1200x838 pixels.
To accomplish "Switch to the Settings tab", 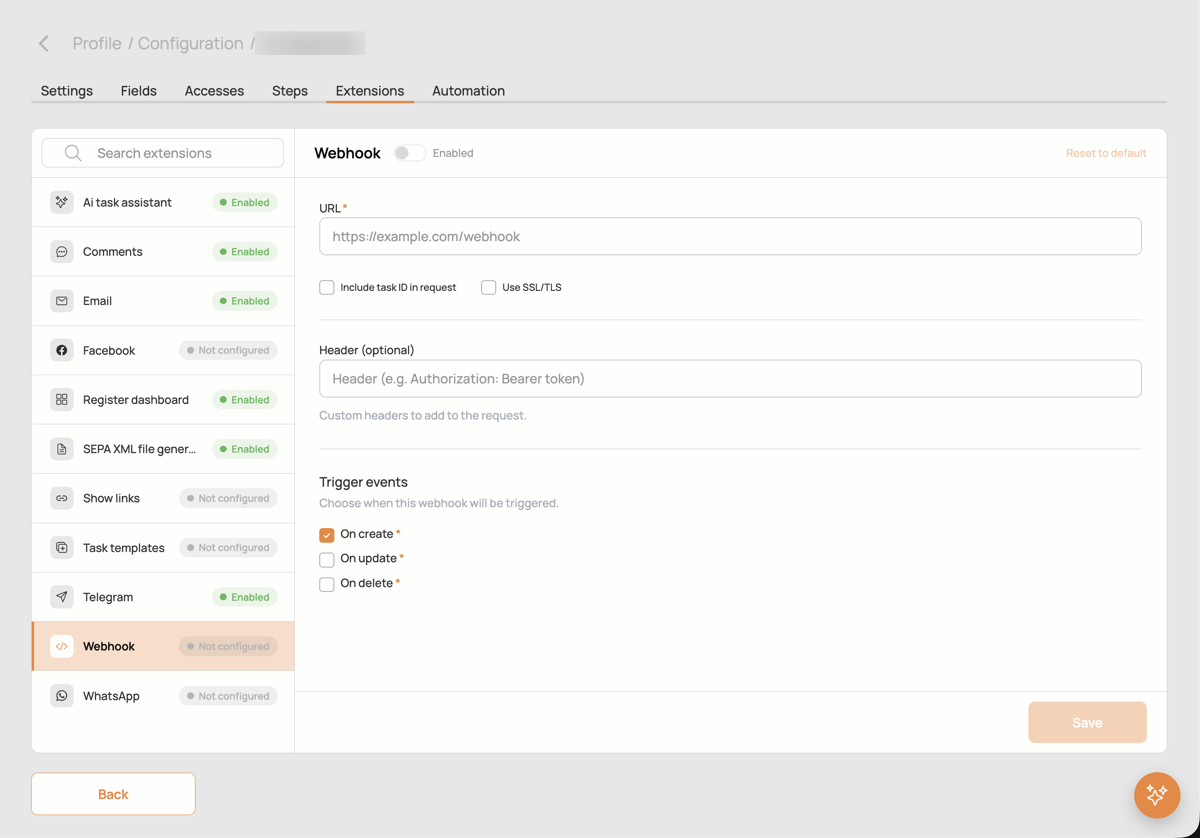I will click(67, 90).
